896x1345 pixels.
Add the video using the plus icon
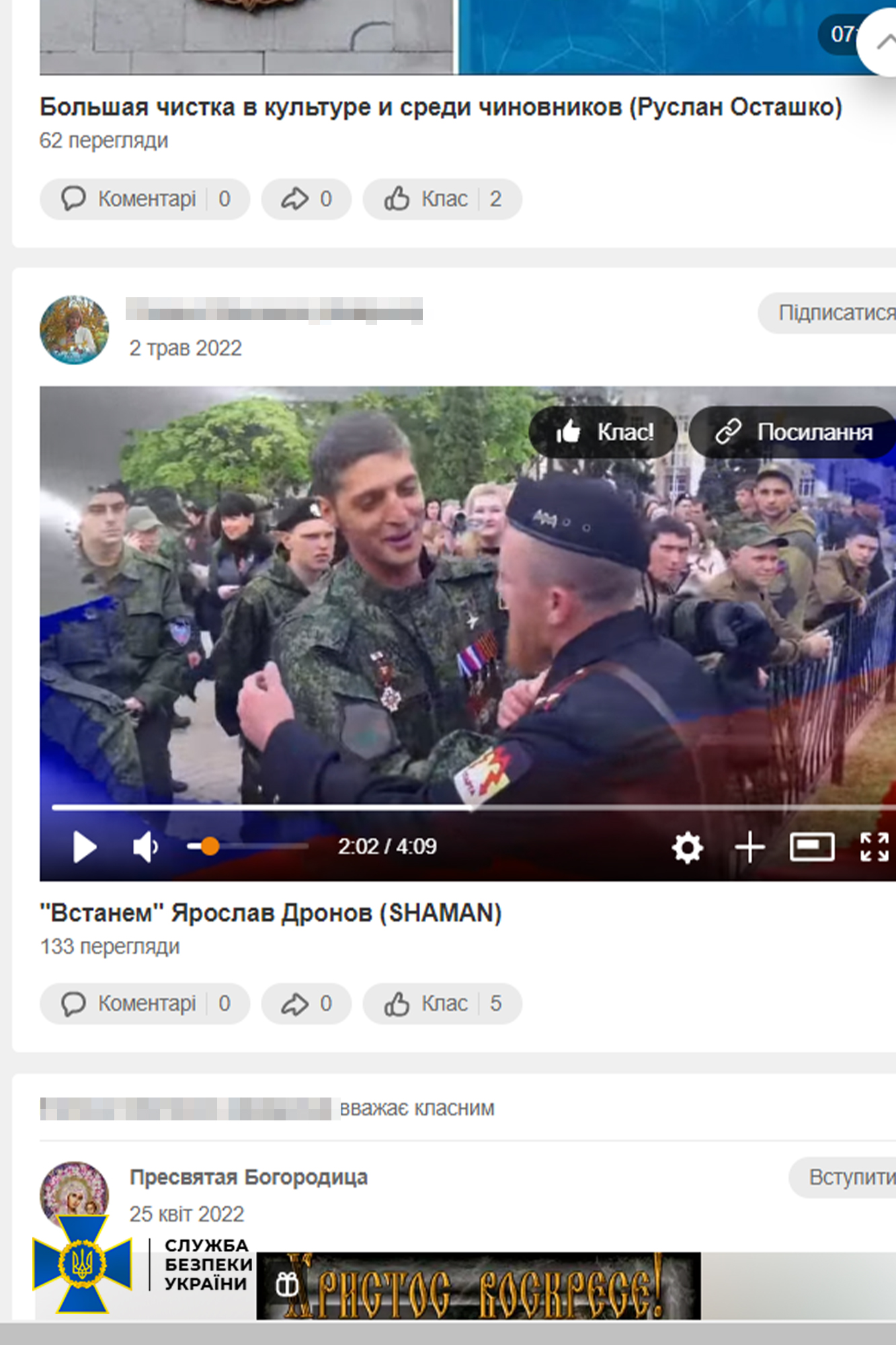pos(750,847)
